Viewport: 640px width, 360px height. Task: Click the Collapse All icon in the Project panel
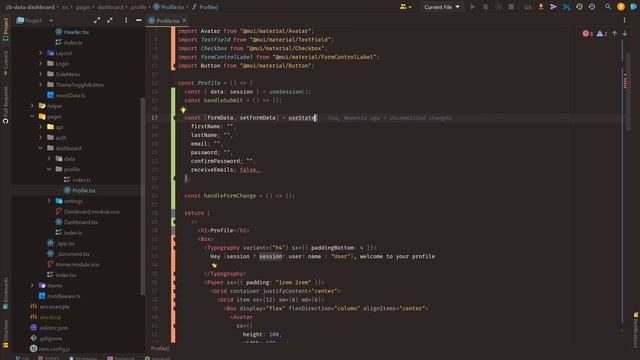[x=109, y=20]
